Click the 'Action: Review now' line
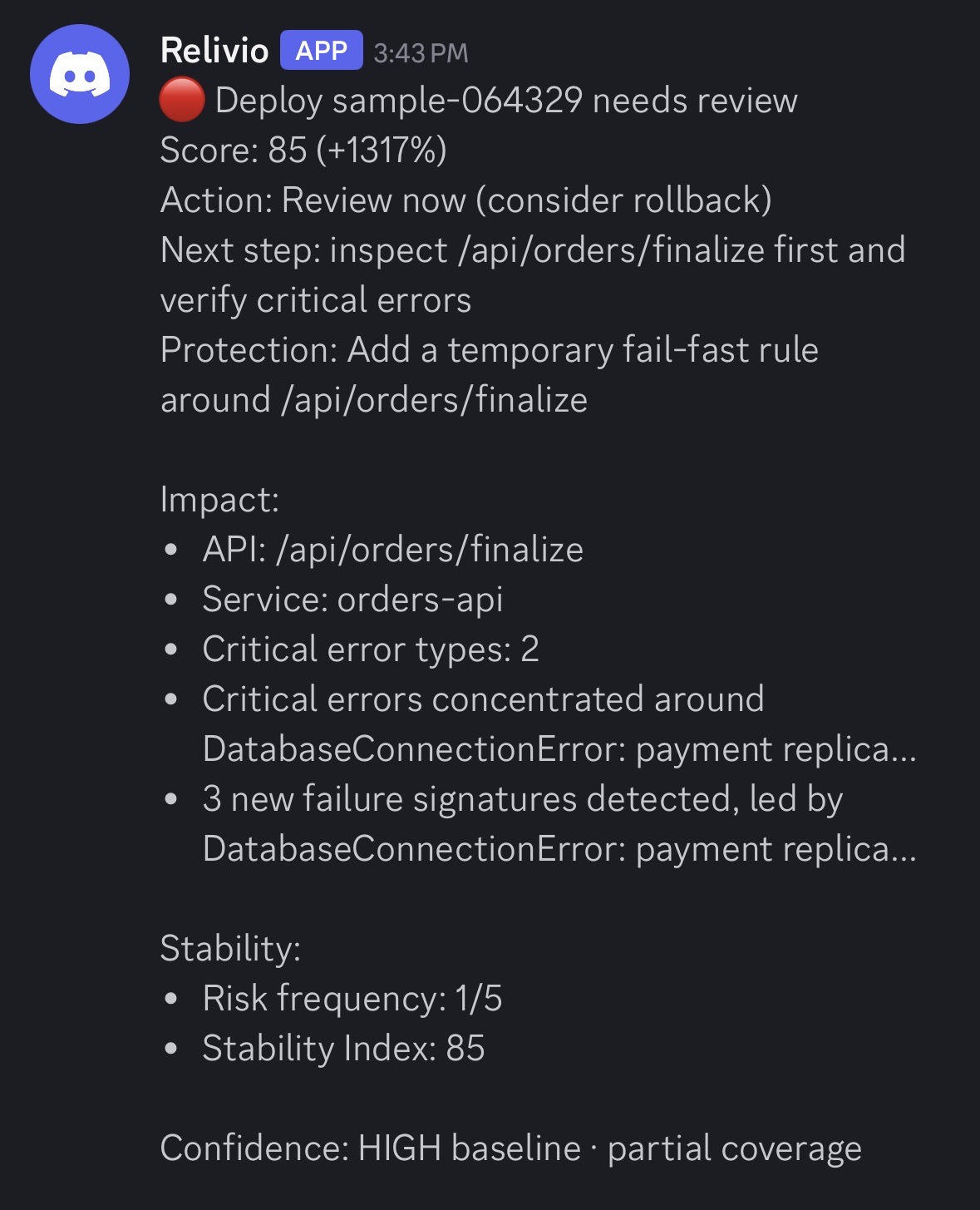The image size is (980, 1210). [465, 200]
